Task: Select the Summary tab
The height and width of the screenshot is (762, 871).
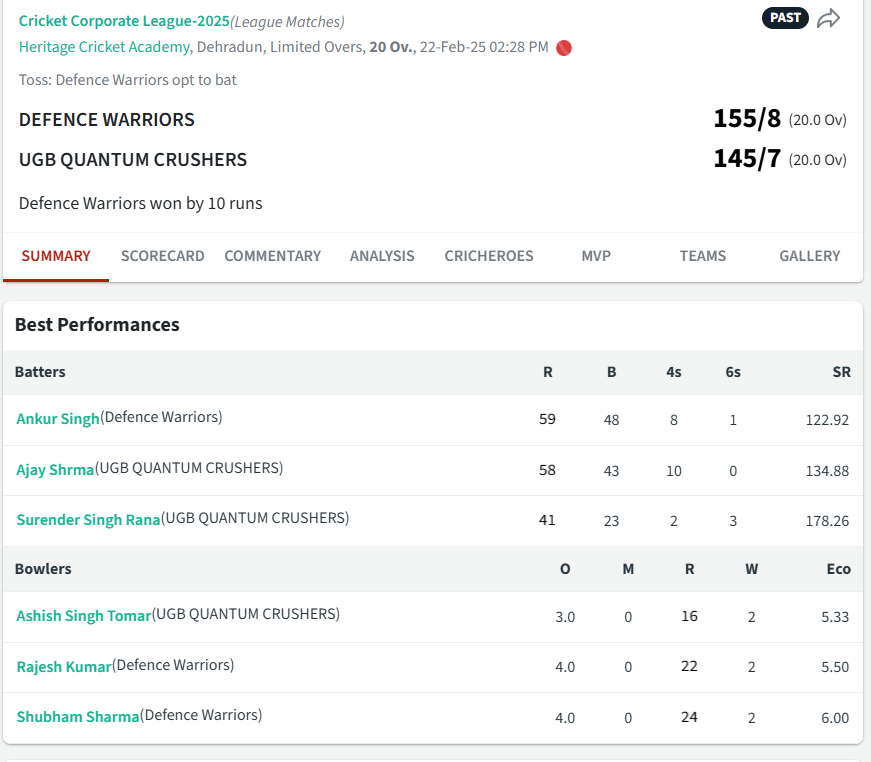Action: pyautogui.click(x=56, y=256)
